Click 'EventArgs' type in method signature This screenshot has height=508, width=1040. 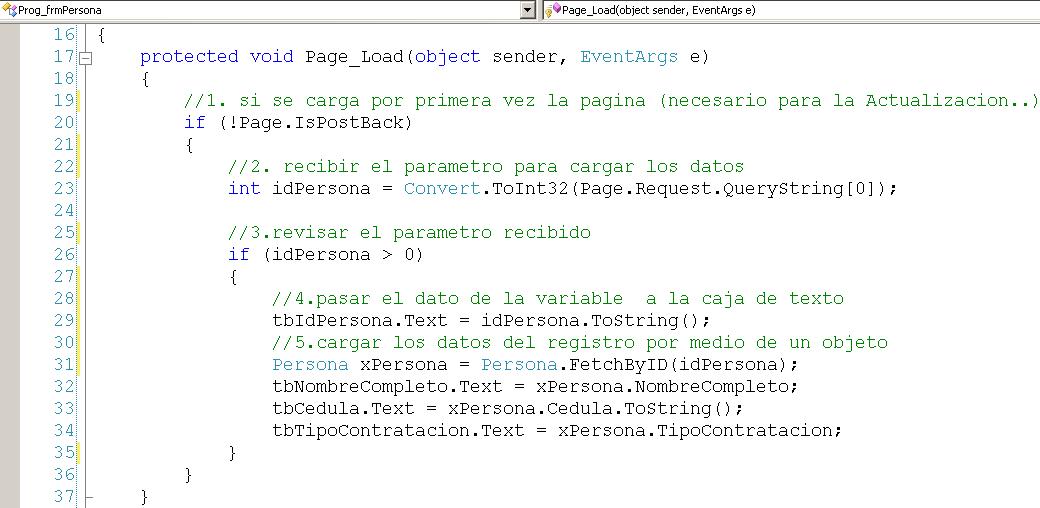pos(629,57)
